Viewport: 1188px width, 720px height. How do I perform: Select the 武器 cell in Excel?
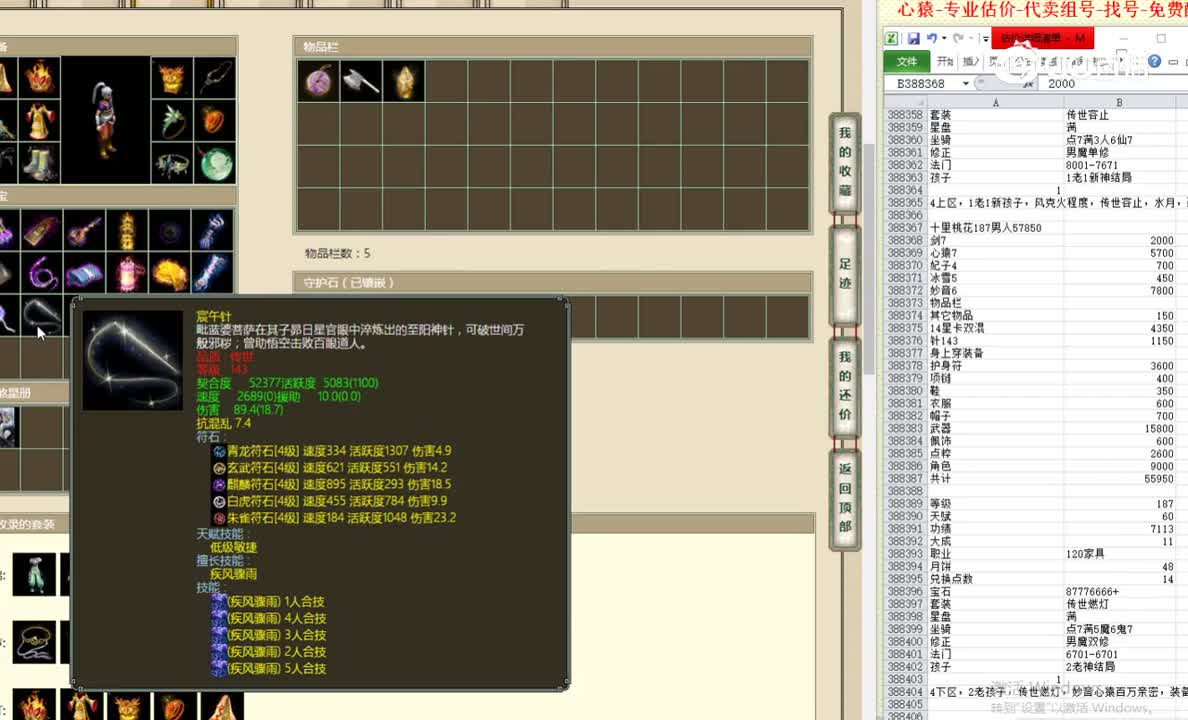coord(996,428)
